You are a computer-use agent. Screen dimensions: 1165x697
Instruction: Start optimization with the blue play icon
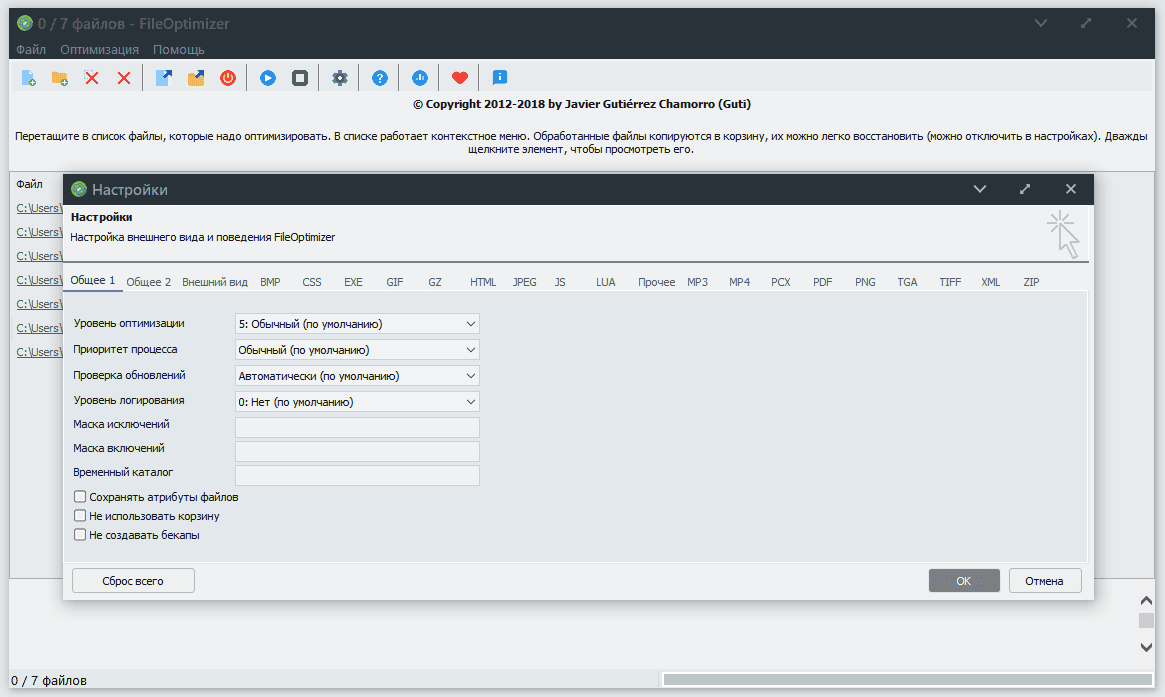[x=268, y=78]
